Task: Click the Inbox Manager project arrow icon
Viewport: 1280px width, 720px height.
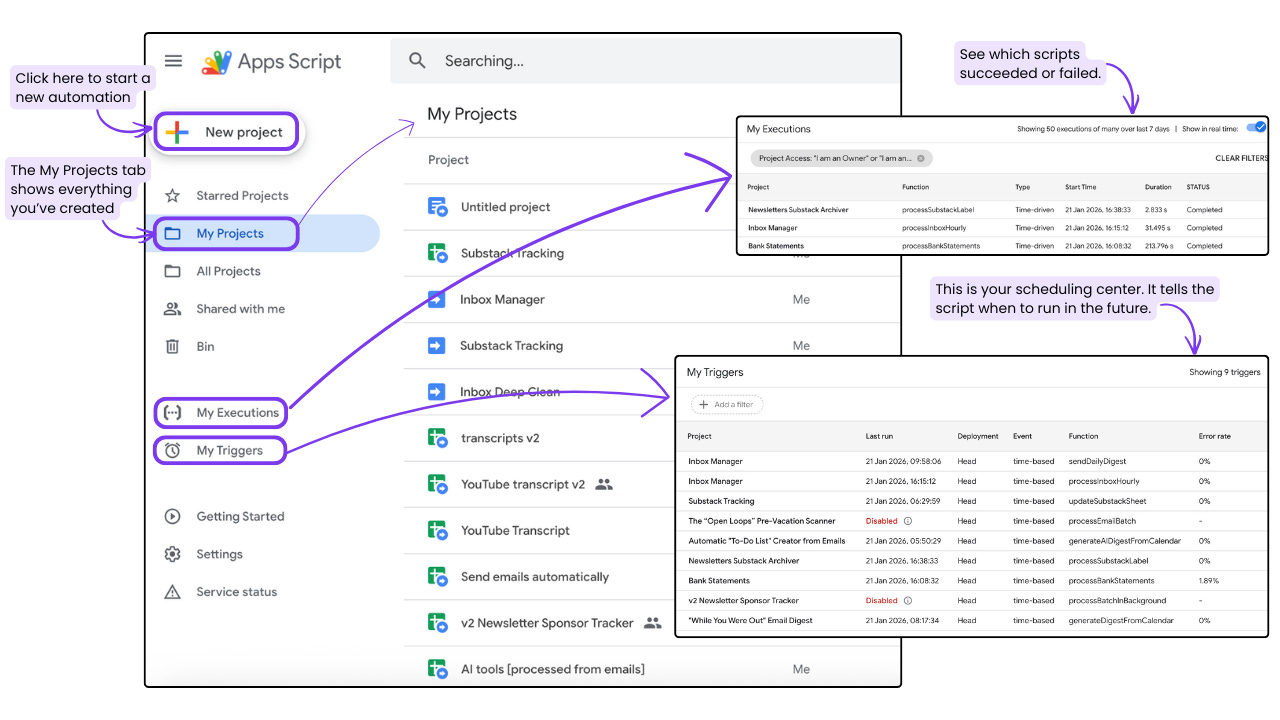Action: (x=437, y=299)
